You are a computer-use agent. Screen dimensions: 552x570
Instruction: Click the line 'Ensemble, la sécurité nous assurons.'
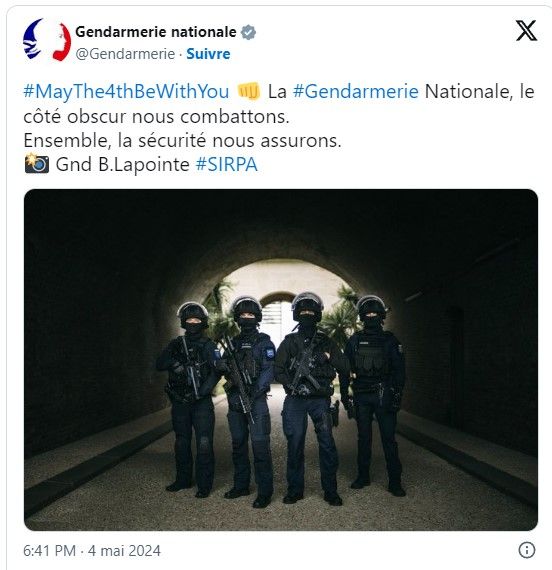[x=183, y=140]
